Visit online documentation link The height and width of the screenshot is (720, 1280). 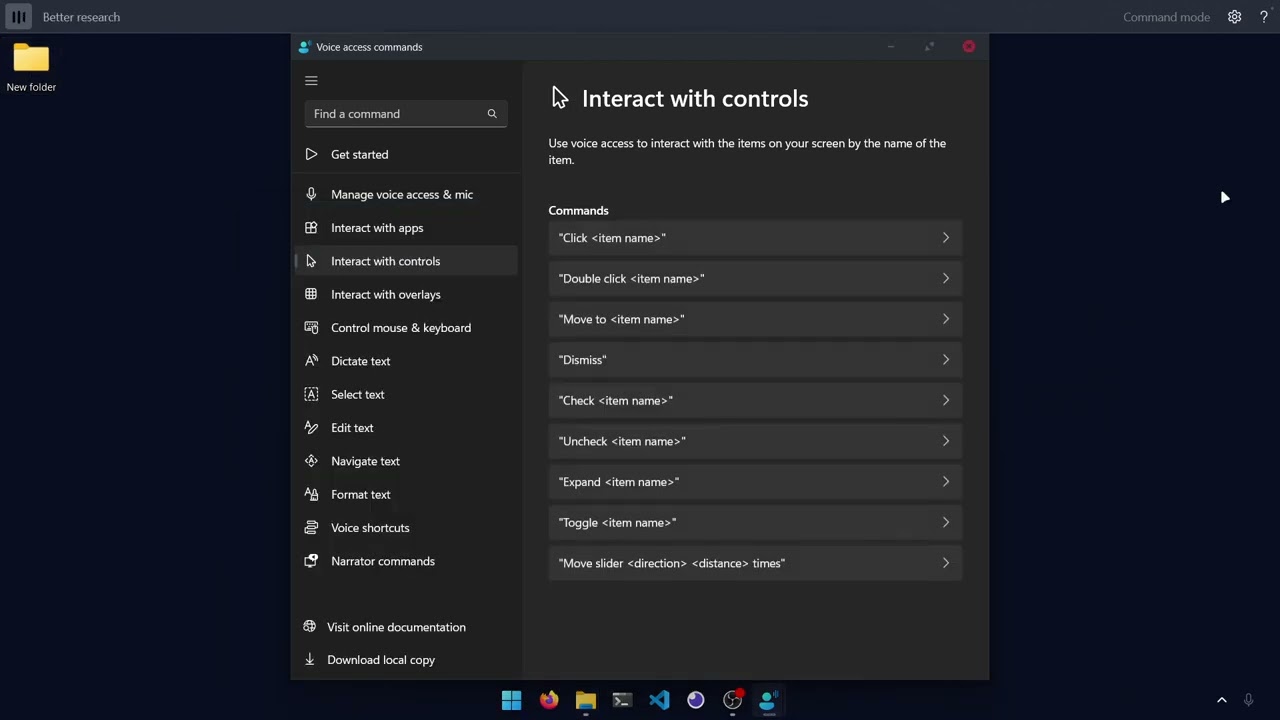(396, 627)
